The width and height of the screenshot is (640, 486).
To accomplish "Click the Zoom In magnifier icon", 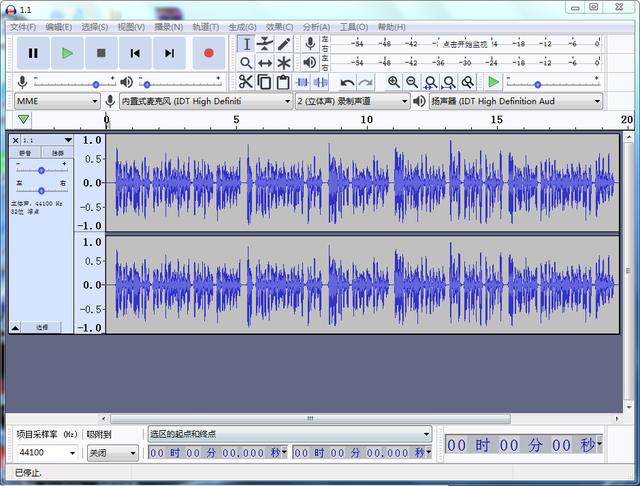I will pos(394,82).
